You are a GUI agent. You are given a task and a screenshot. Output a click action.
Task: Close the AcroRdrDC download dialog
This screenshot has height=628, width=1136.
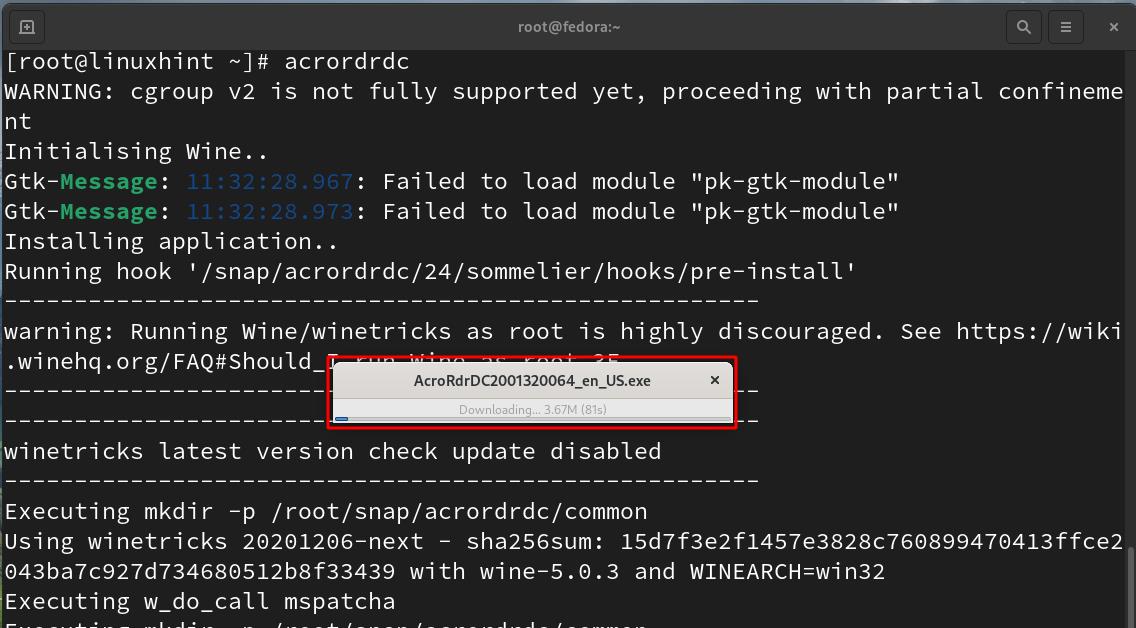tap(714, 381)
